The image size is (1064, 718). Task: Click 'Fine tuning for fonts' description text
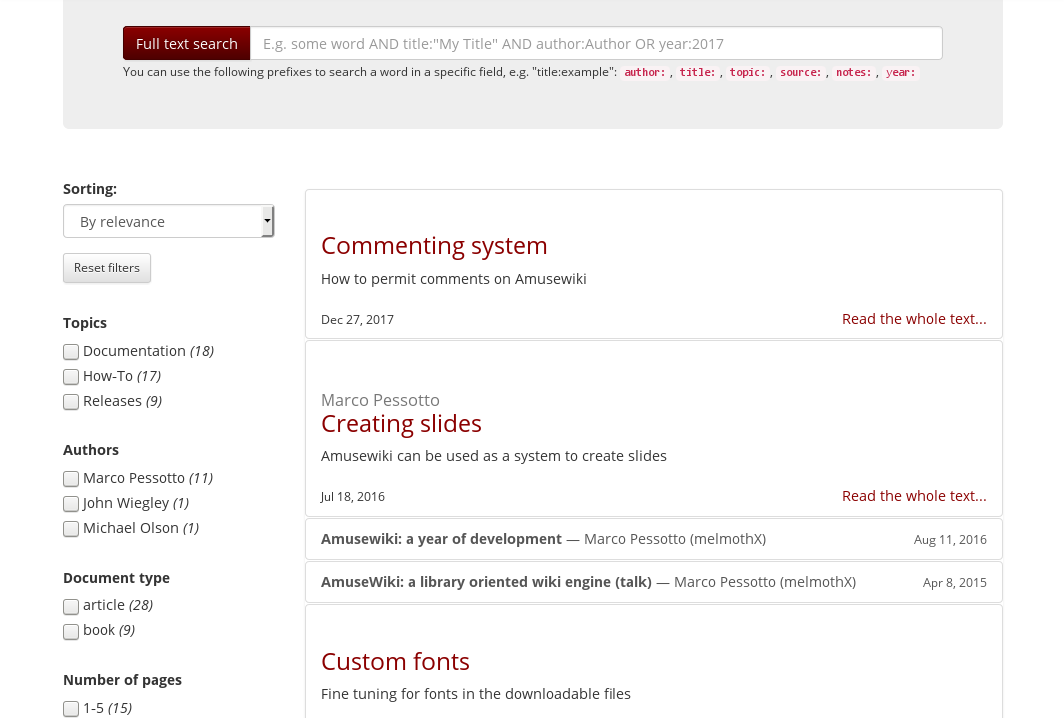pos(476,694)
